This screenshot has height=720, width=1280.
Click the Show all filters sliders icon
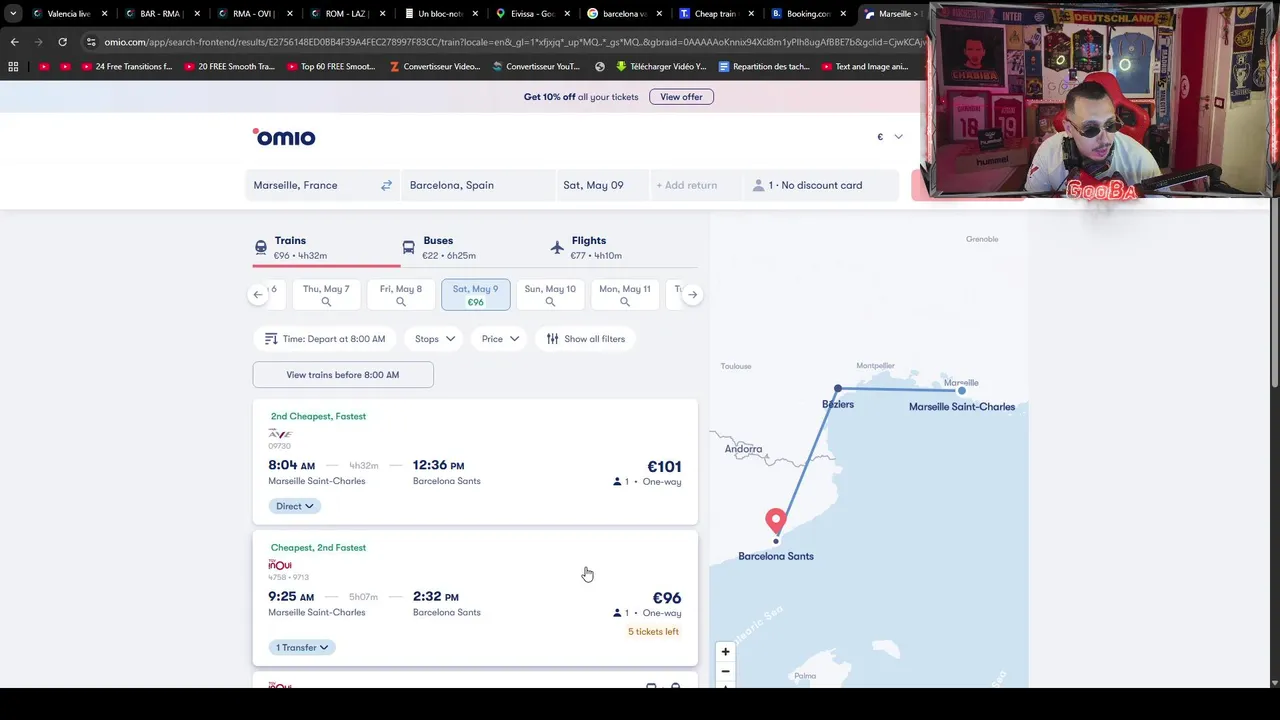(x=552, y=339)
